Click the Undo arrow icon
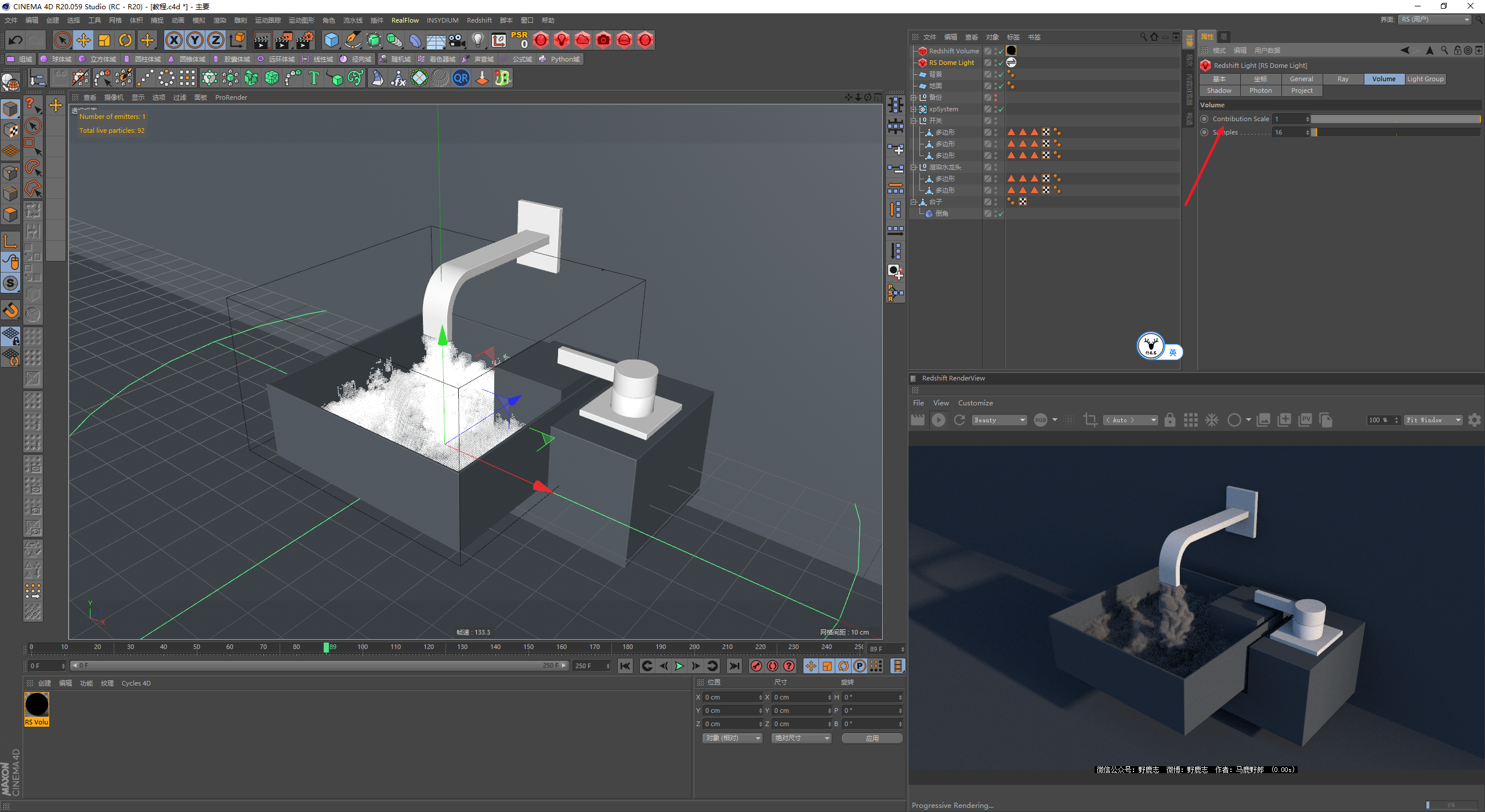The image size is (1485, 812). coord(16,40)
